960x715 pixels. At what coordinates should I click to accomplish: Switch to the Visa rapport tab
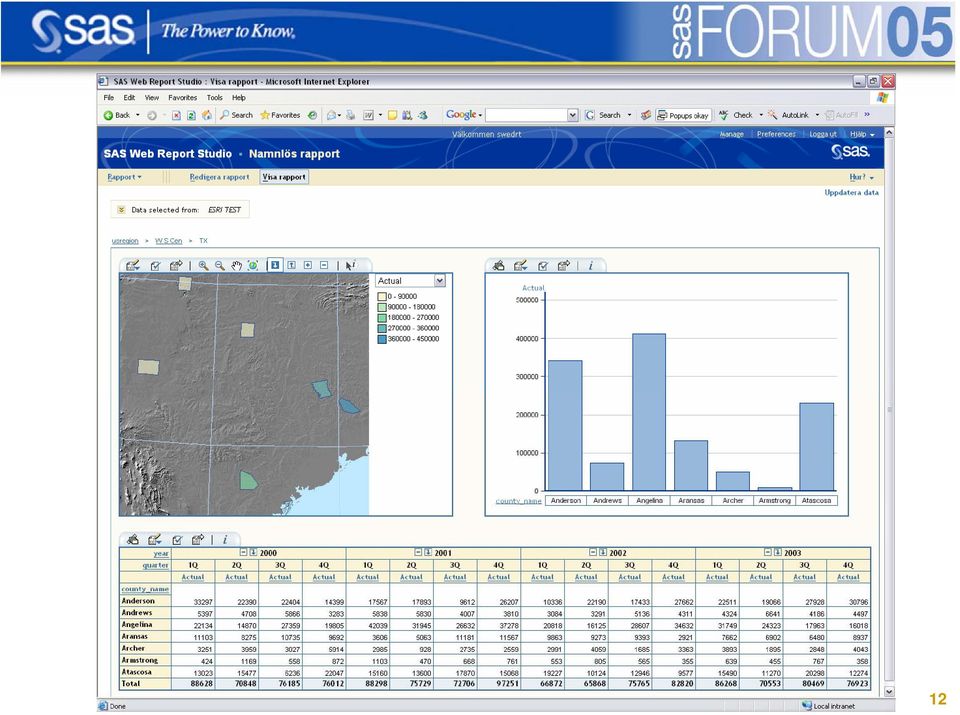284,177
